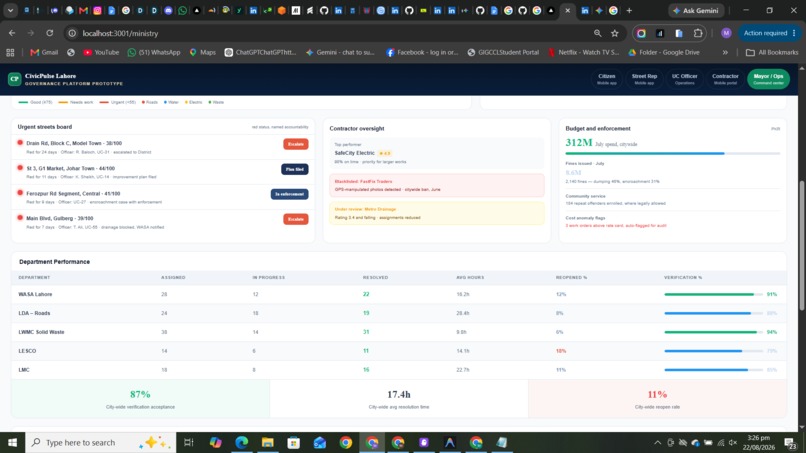Image resolution: width=806 pixels, height=453 pixels.
Task: View site information icon beside the URL
Action: click(x=72, y=33)
